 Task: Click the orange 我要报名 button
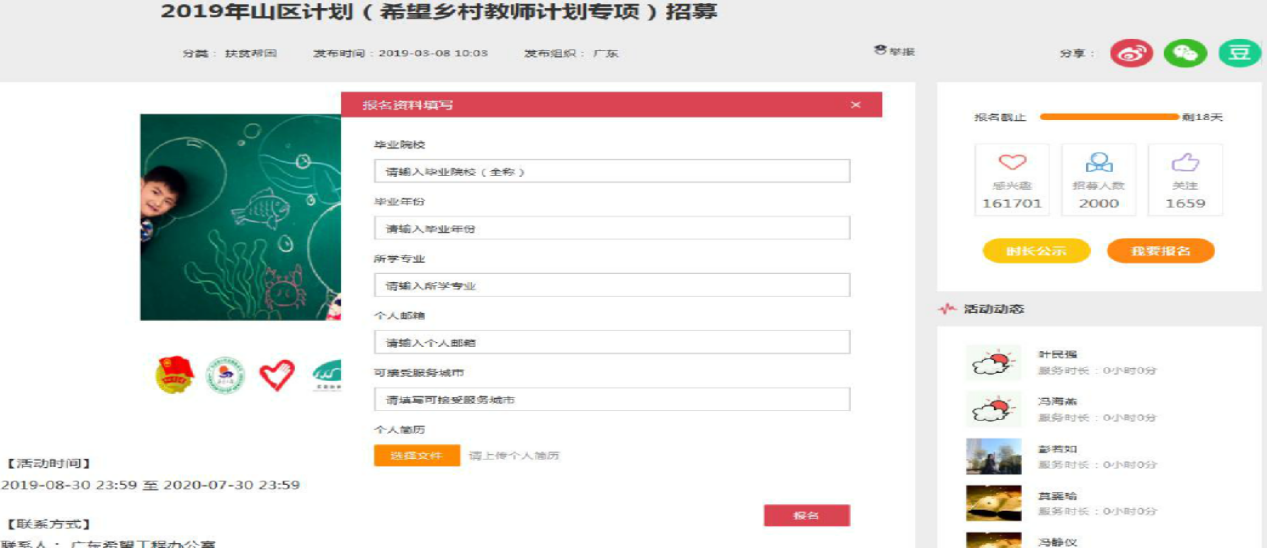coord(1160,251)
